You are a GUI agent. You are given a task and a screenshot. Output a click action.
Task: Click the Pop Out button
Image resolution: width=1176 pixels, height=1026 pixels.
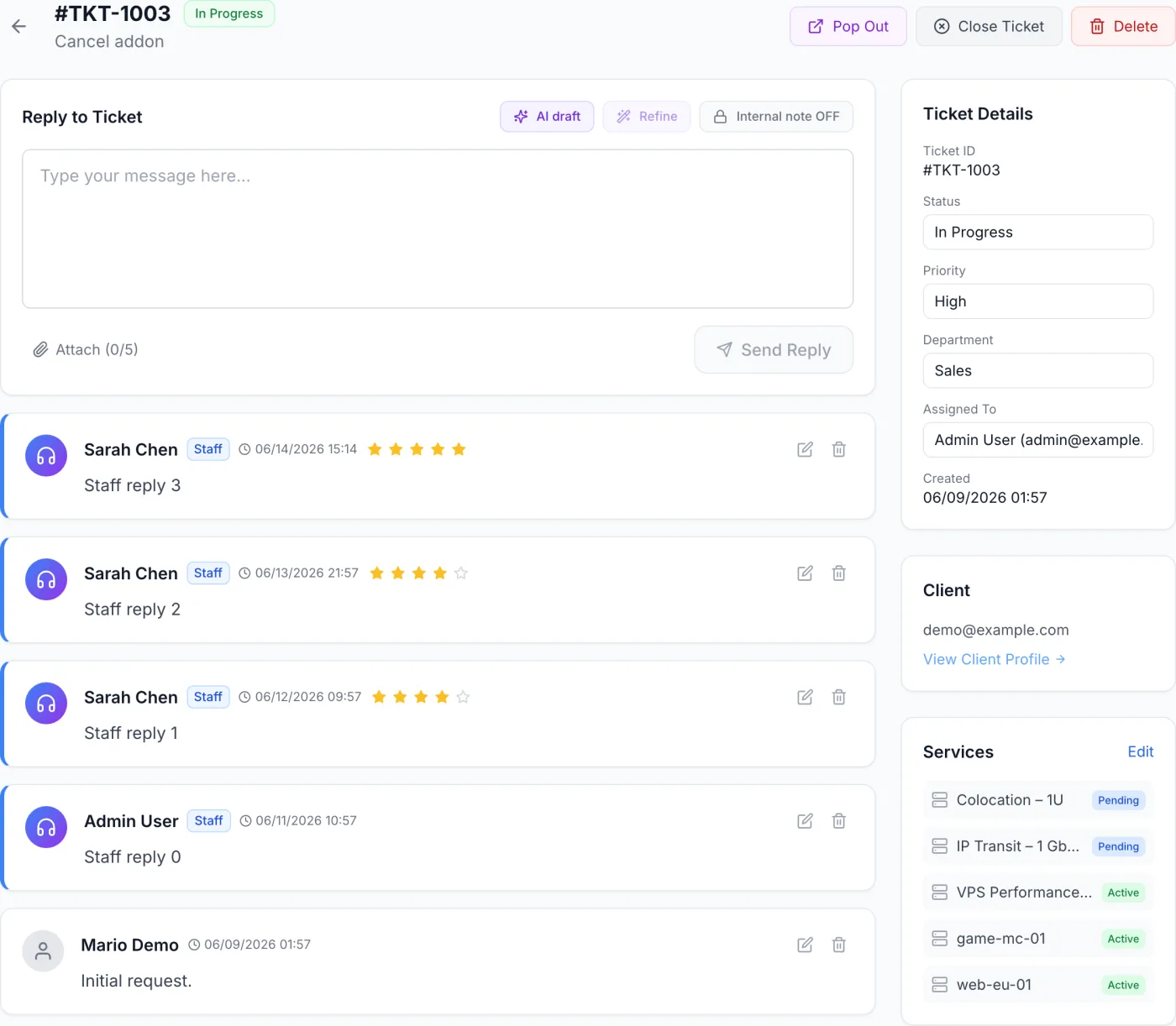pyautogui.click(x=848, y=26)
